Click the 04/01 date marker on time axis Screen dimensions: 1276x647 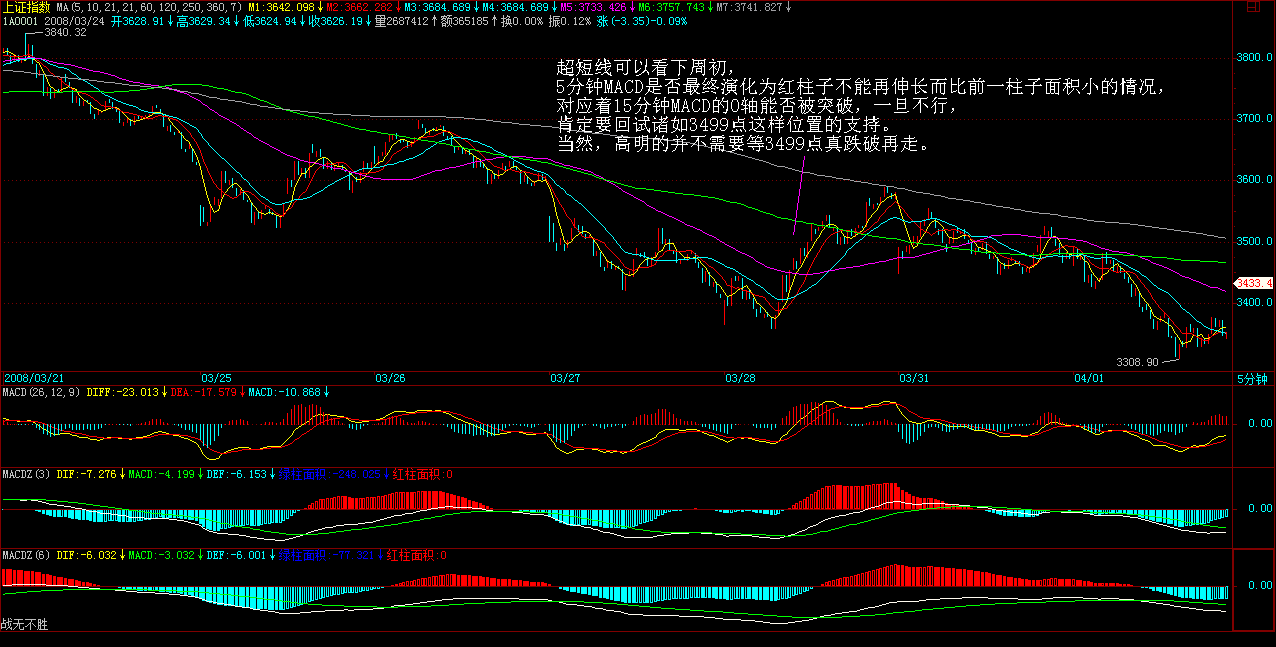[1088, 378]
